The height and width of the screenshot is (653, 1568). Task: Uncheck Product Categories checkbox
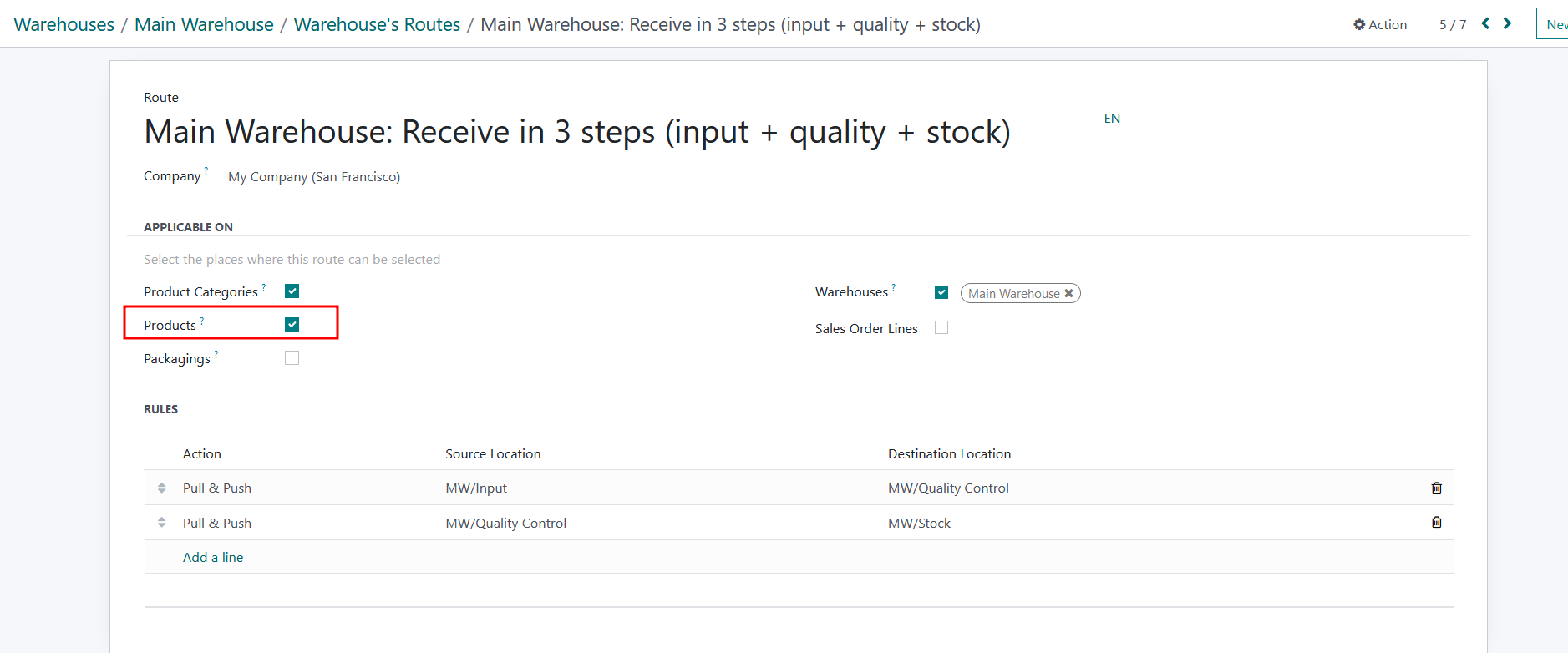[292, 291]
